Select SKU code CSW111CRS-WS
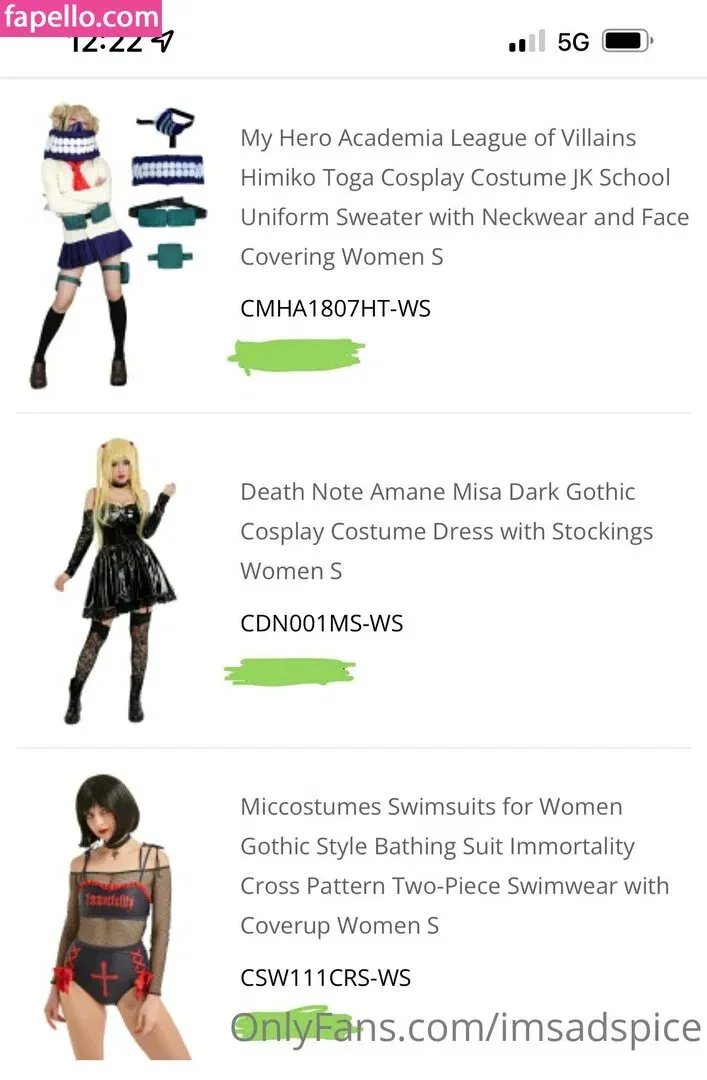Screen dimensions: 707x1080 click(x=325, y=977)
